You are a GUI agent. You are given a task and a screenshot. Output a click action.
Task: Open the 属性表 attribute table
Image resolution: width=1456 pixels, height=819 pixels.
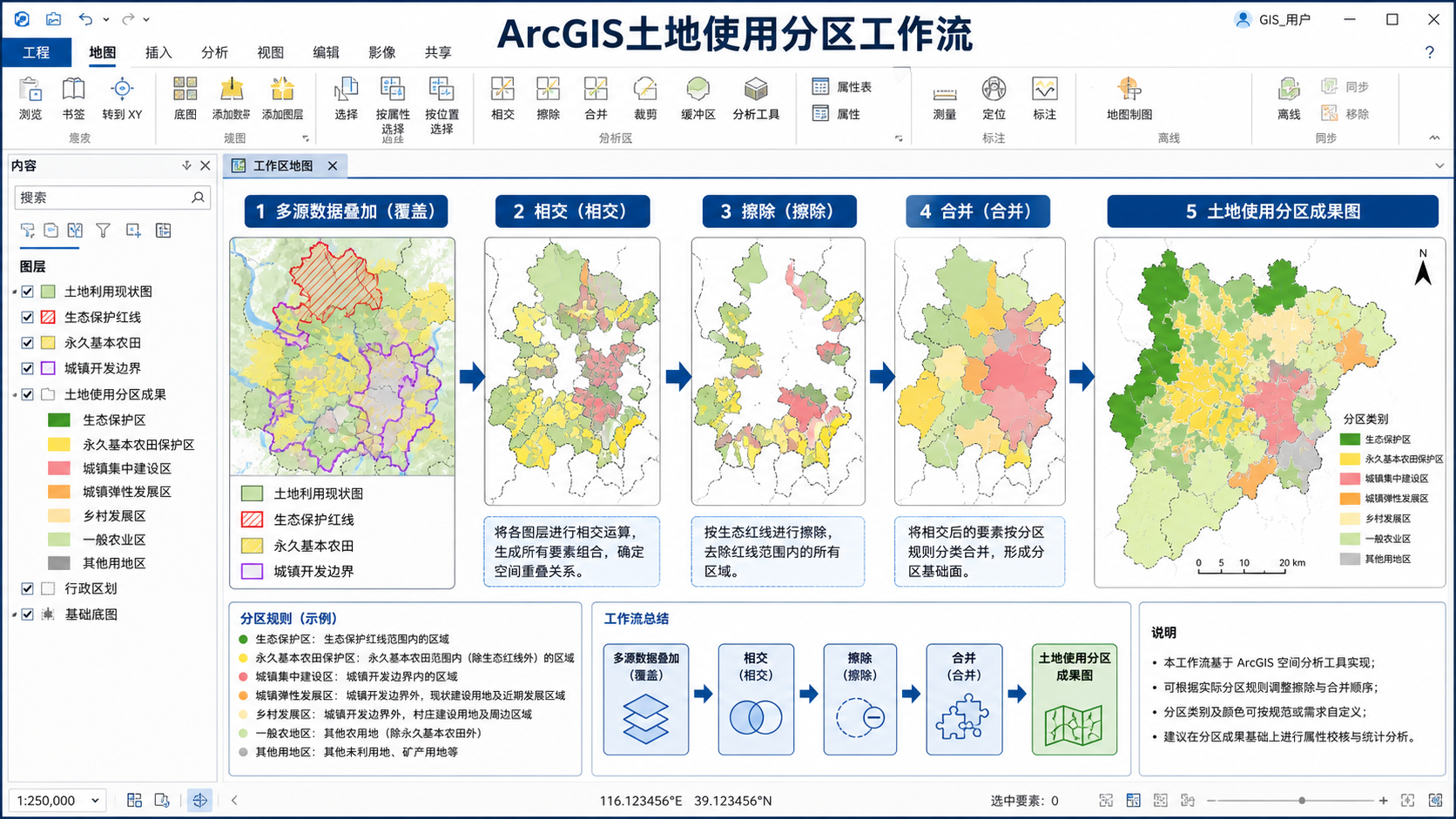coord(841,87)
